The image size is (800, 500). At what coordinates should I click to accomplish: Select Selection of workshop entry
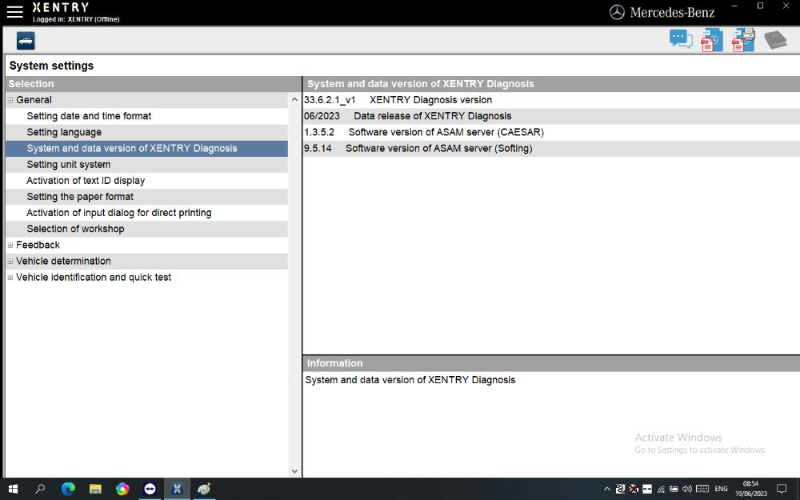click(x=76, y=229)
